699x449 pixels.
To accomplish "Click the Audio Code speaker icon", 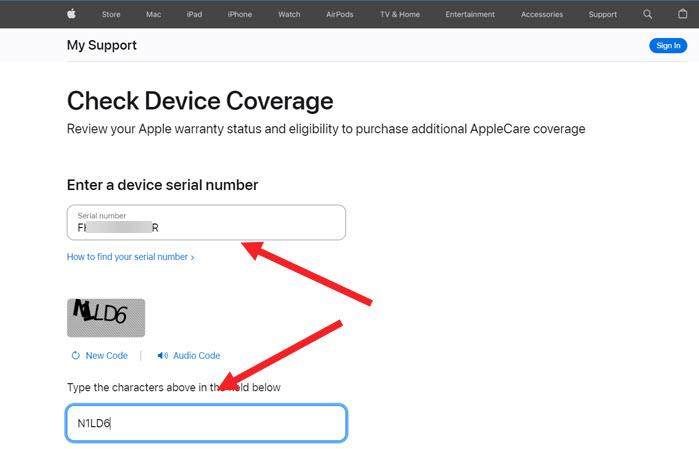I will 163,355.
